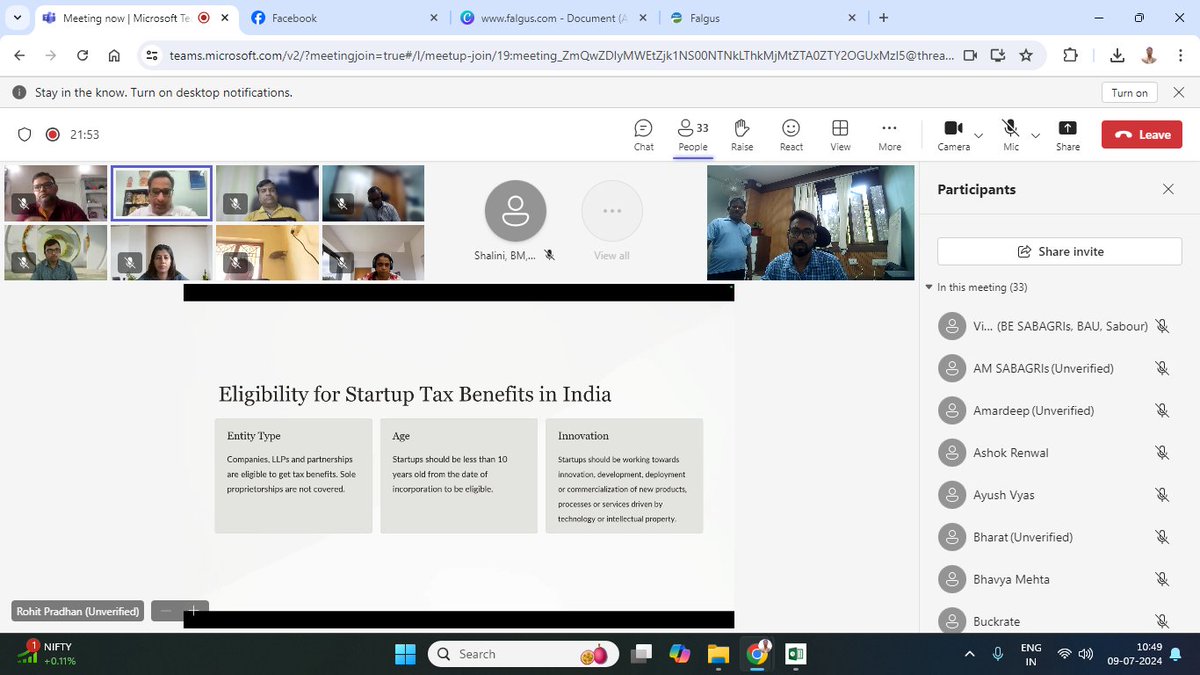
Task: Dismiss the notifications banner
Action: [x=1179, y=92]
